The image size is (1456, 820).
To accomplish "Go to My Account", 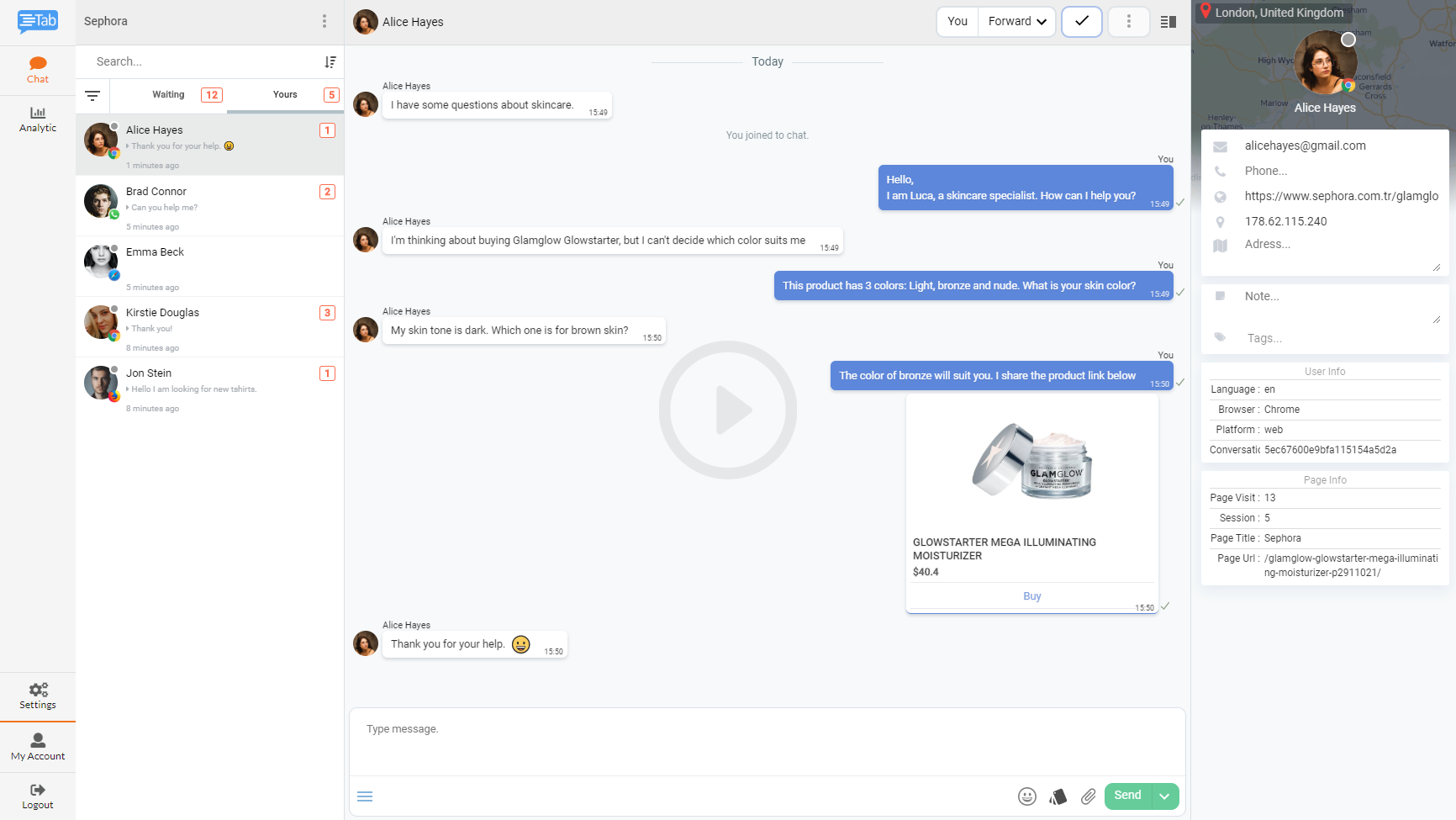I will coord(37,747).
